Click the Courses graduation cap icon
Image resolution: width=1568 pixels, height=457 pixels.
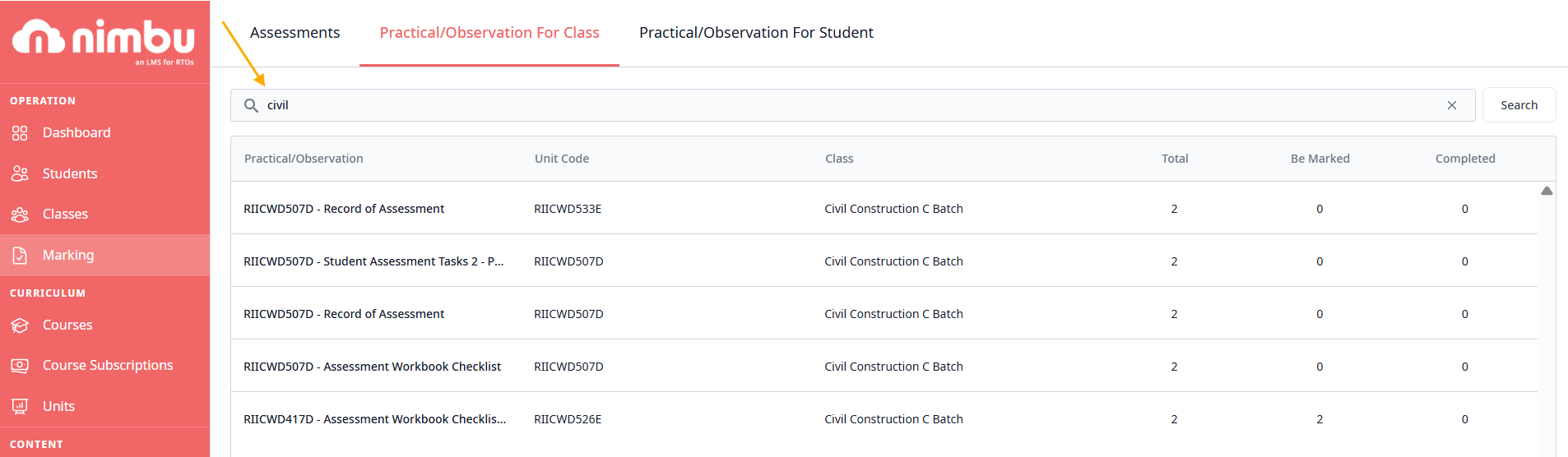[20, 325]
